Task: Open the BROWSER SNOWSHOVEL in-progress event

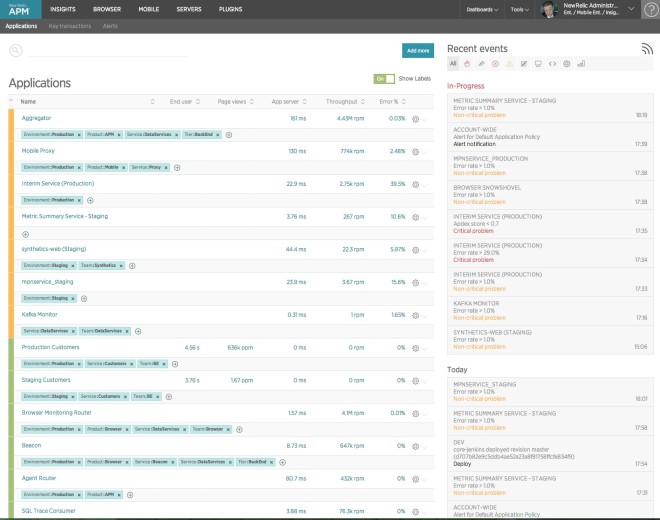Action: (x=550, y=195)
